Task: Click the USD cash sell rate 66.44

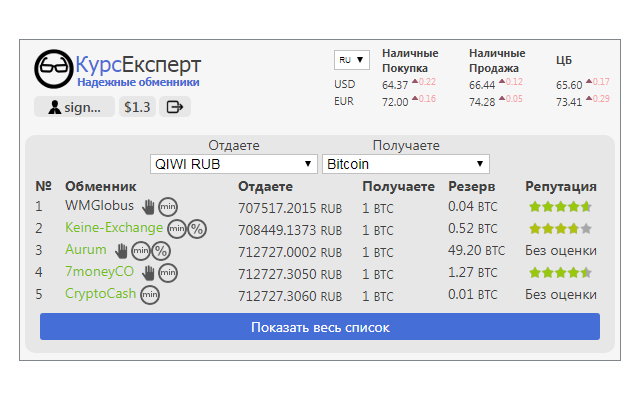Action: (482, 85)
